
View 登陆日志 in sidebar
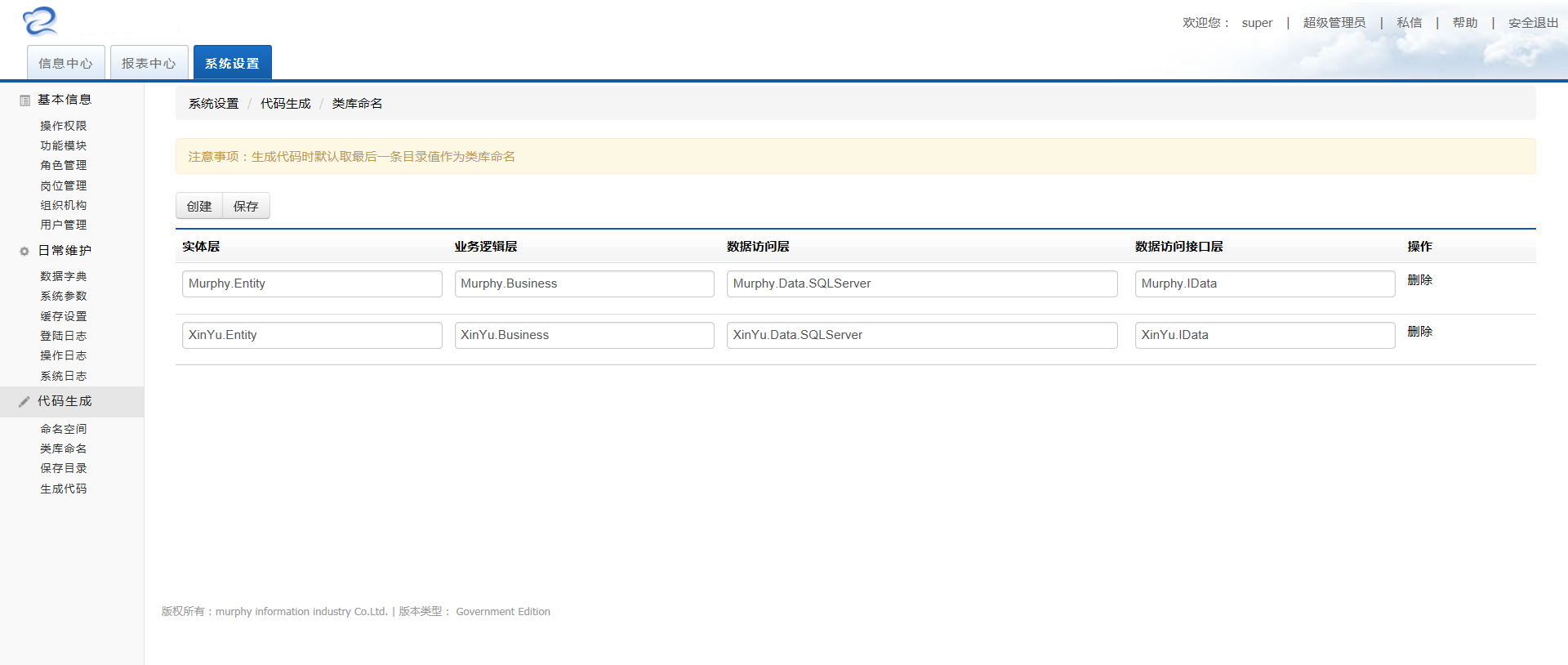coord(64,336)
